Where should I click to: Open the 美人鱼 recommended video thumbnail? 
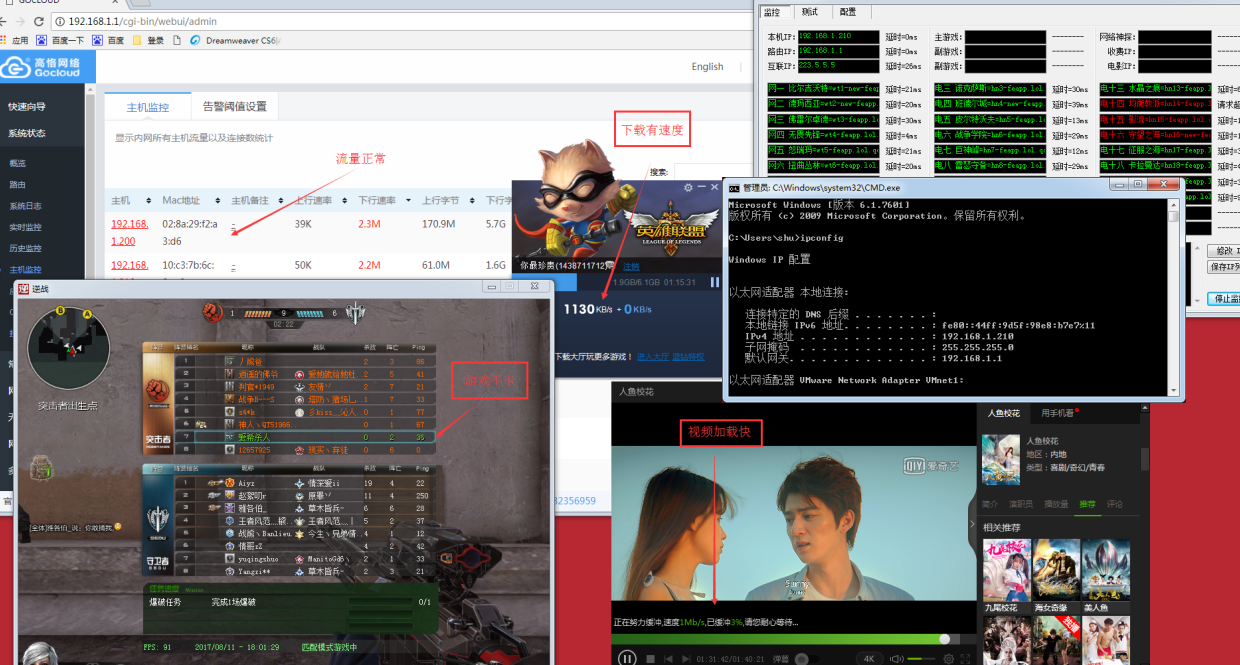1106,570
